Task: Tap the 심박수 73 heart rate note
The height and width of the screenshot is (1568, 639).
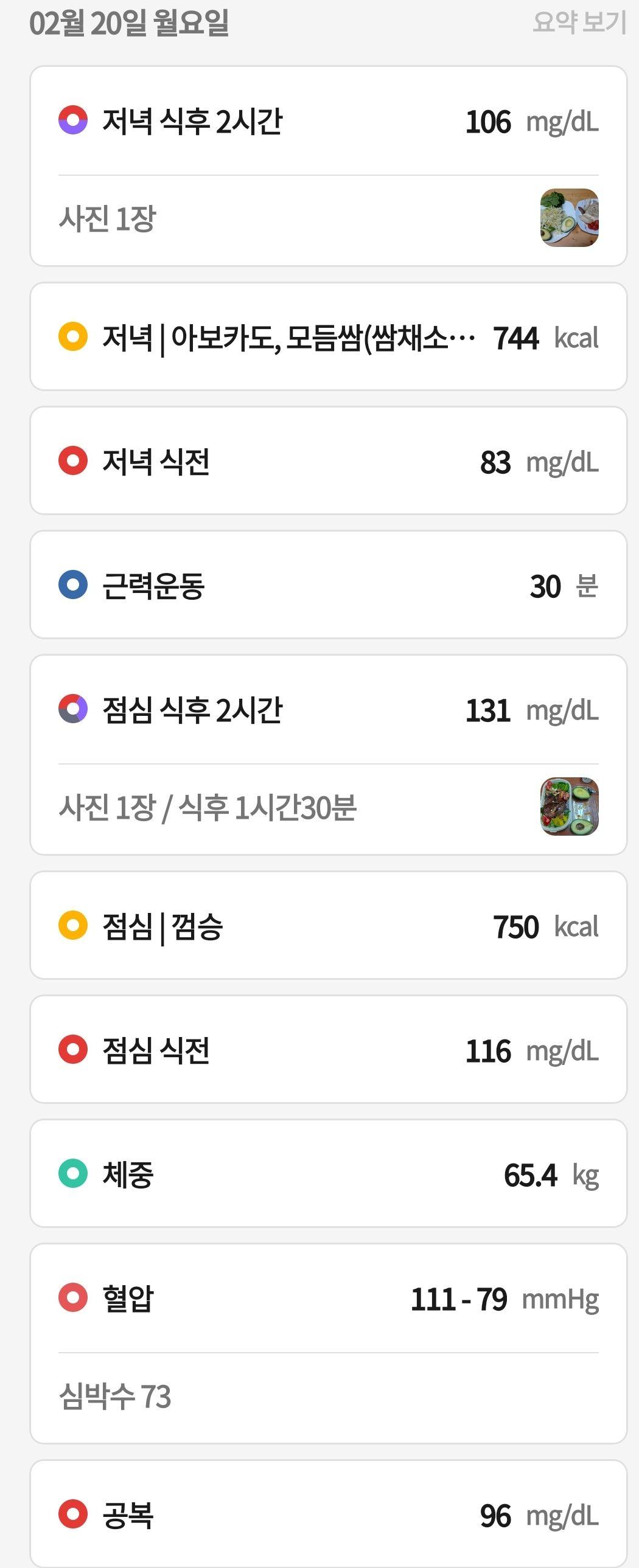Action: point(115,1396)
